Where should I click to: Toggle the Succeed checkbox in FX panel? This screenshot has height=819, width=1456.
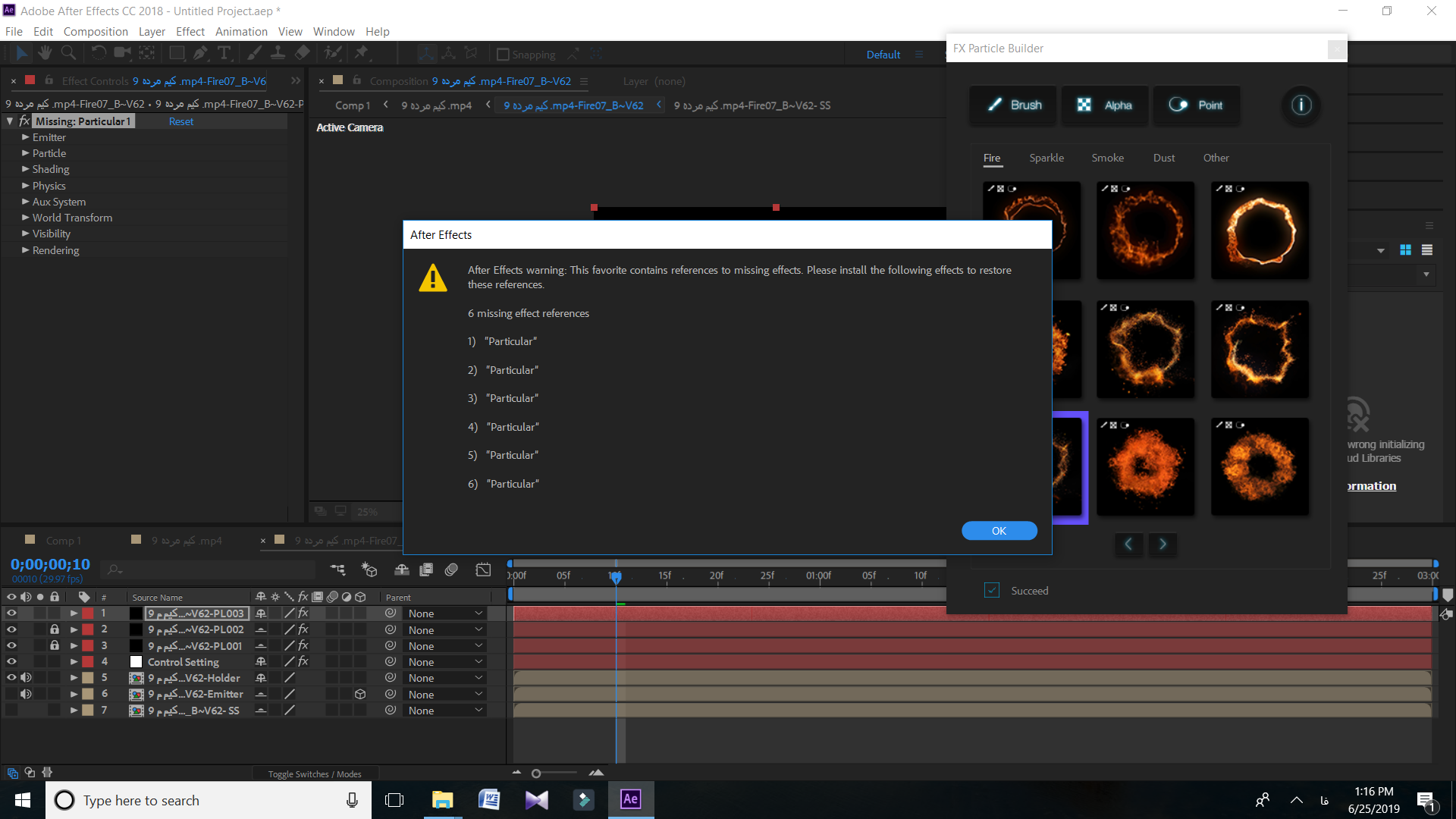[x=991, y=590]
